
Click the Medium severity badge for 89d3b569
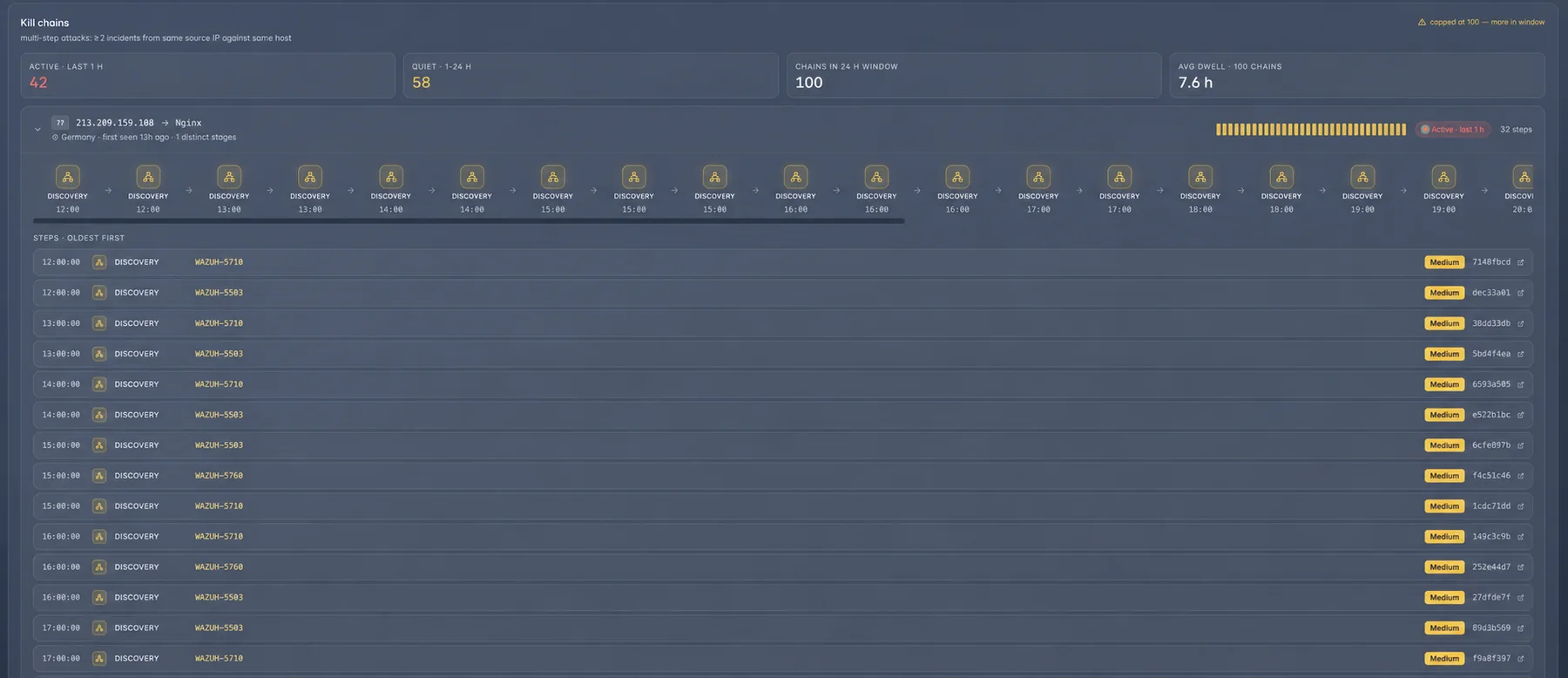pyautogui.click(x=1444, y=628)
